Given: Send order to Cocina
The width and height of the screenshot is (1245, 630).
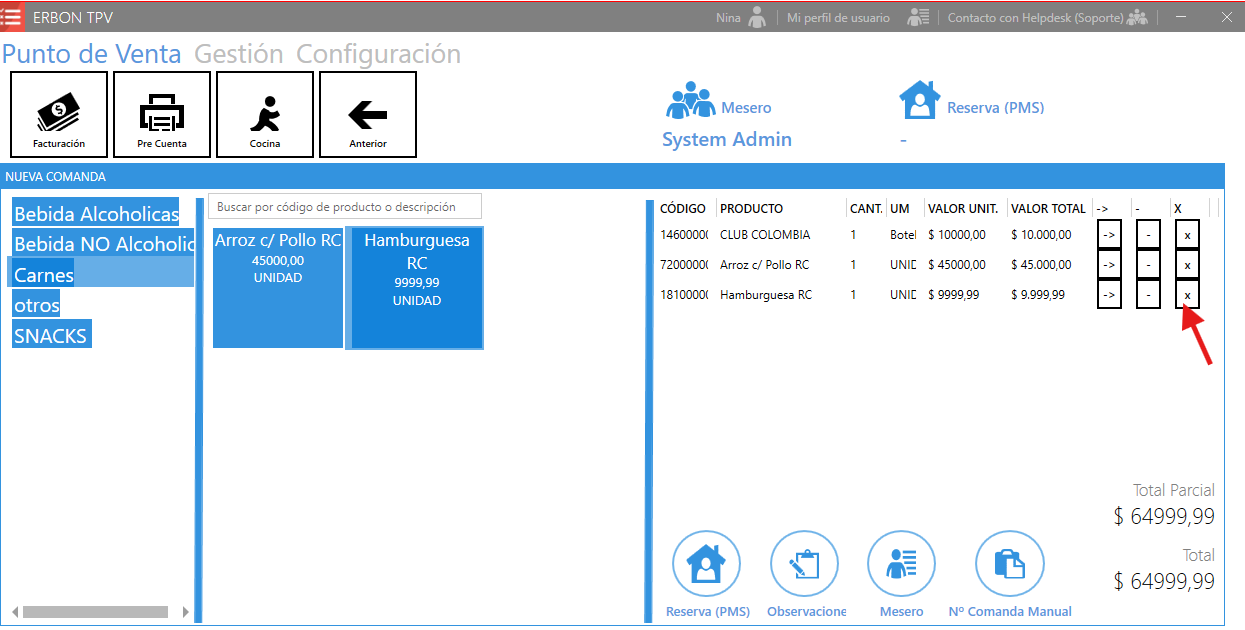Looking at the screenshot, I should [x=265, y=114].
